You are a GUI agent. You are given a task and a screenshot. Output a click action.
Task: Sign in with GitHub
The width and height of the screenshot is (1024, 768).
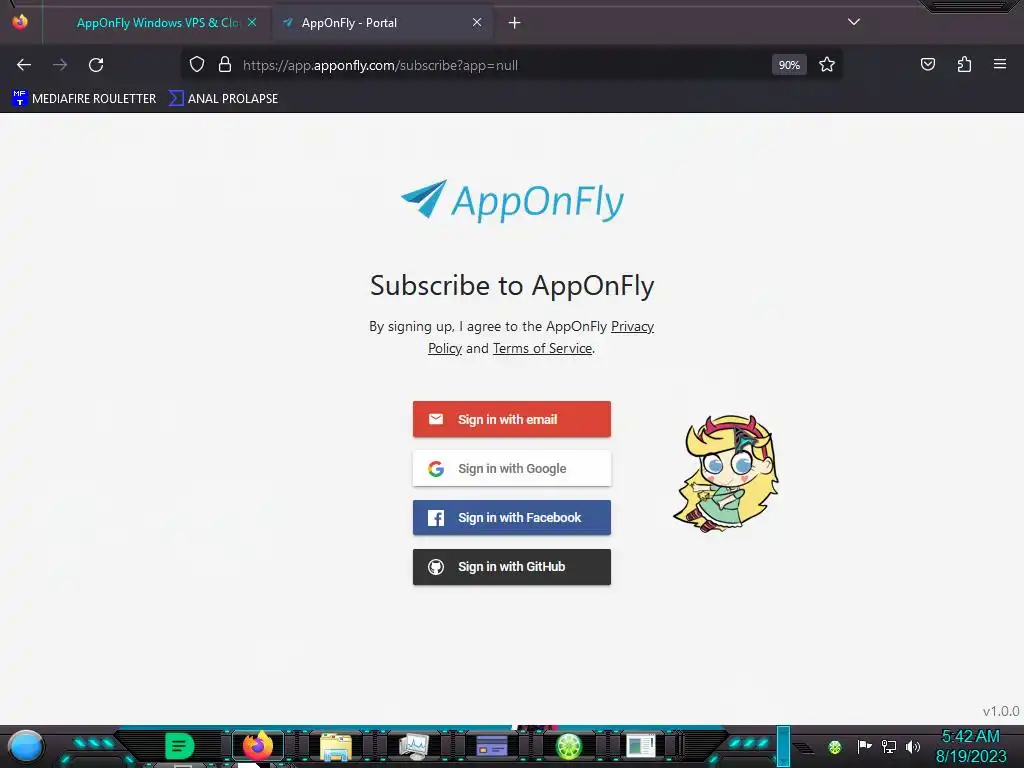point(511,566)
